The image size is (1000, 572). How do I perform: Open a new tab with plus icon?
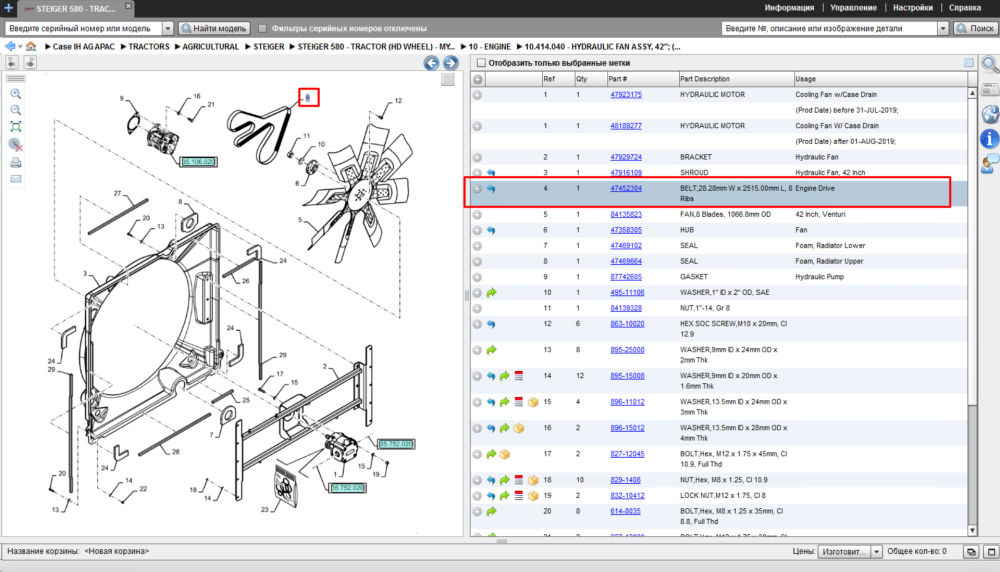coord(8,8)
